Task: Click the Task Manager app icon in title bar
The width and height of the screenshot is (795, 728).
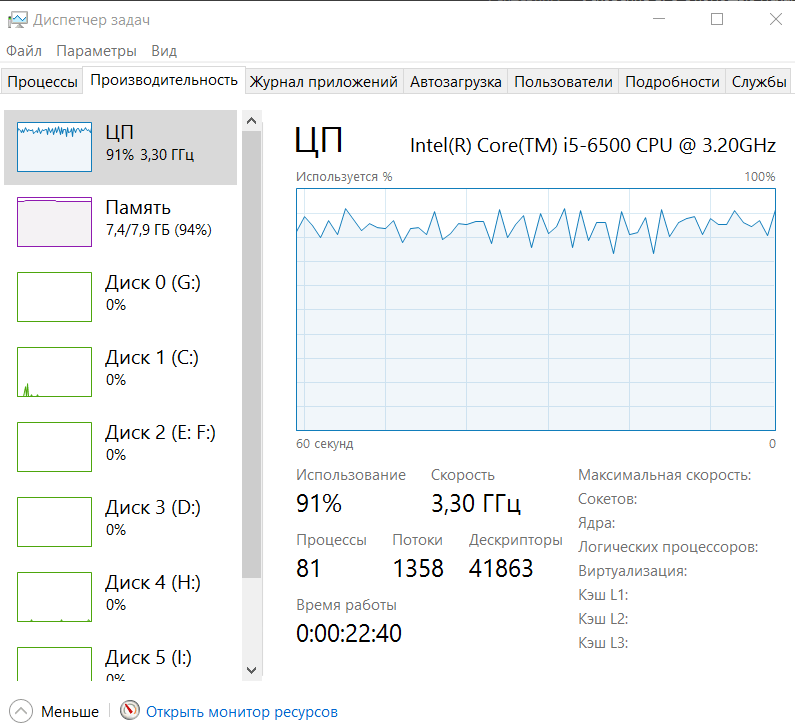Action: pos(17,20)
